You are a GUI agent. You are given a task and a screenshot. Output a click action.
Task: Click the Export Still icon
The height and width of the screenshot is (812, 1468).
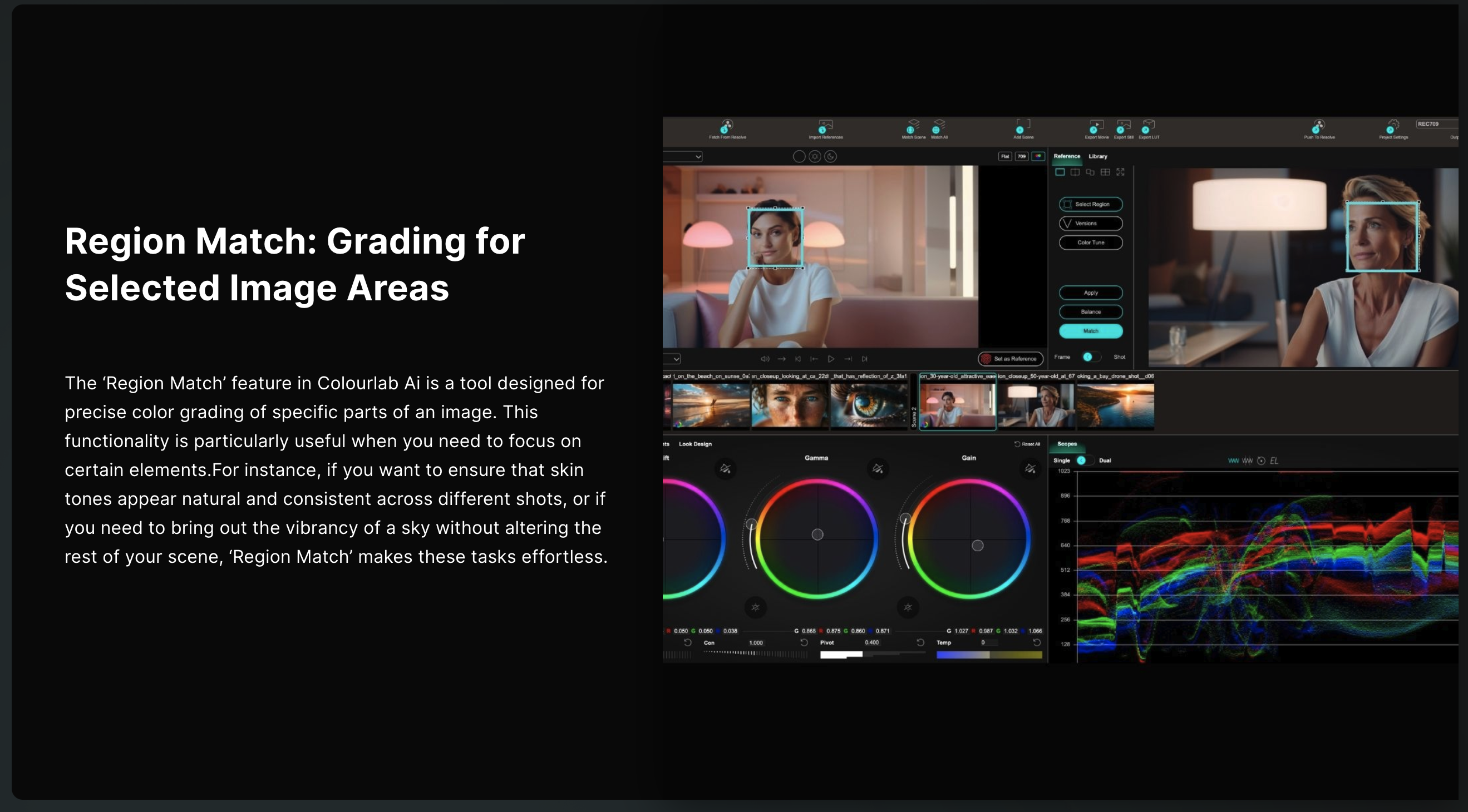coord(1123,126)
